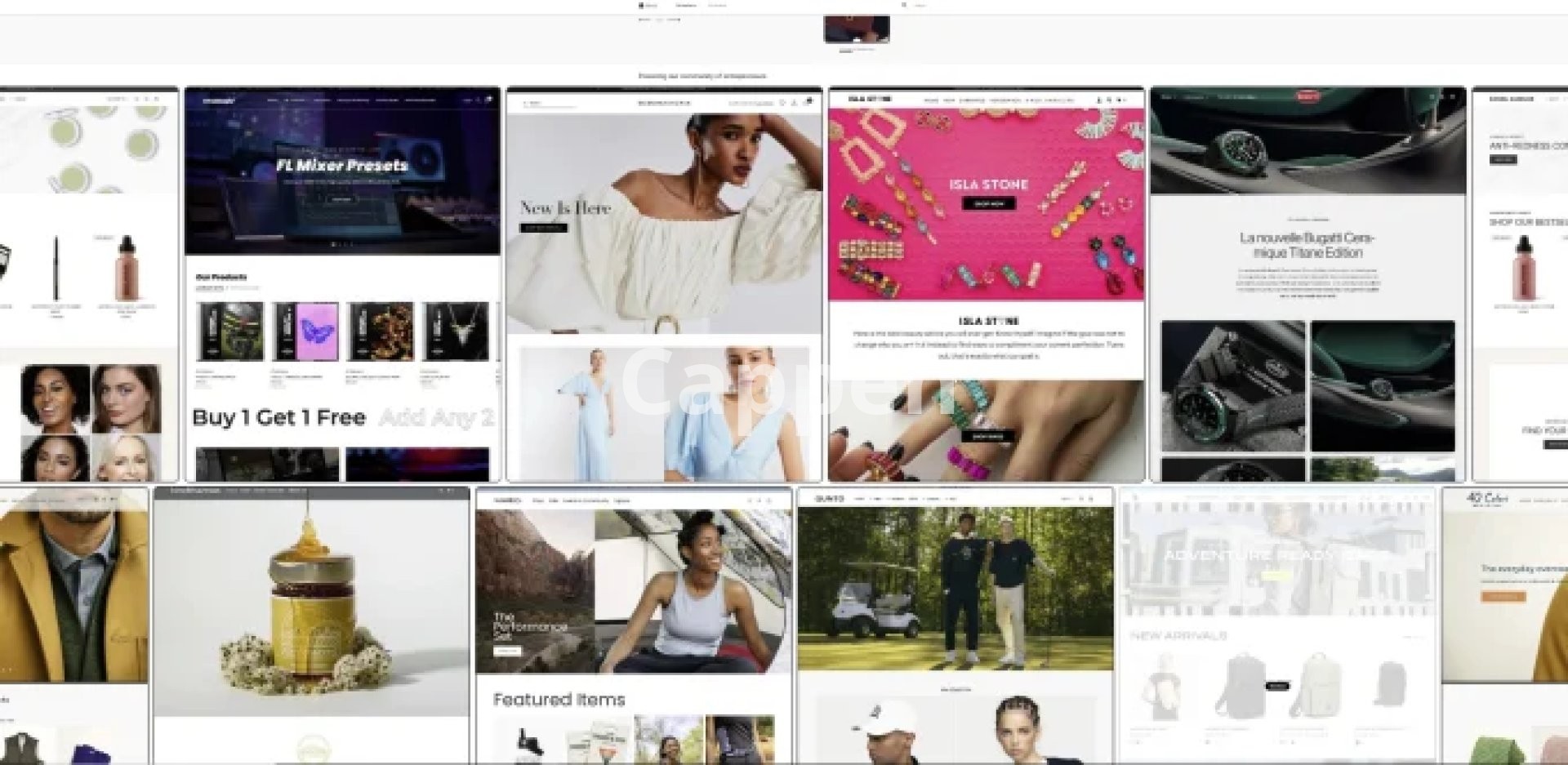The width and height of the screenshot is (1568, 765).
Task: Click the cart icon on FL Mixer Presets site
Action: click(488, 100)
